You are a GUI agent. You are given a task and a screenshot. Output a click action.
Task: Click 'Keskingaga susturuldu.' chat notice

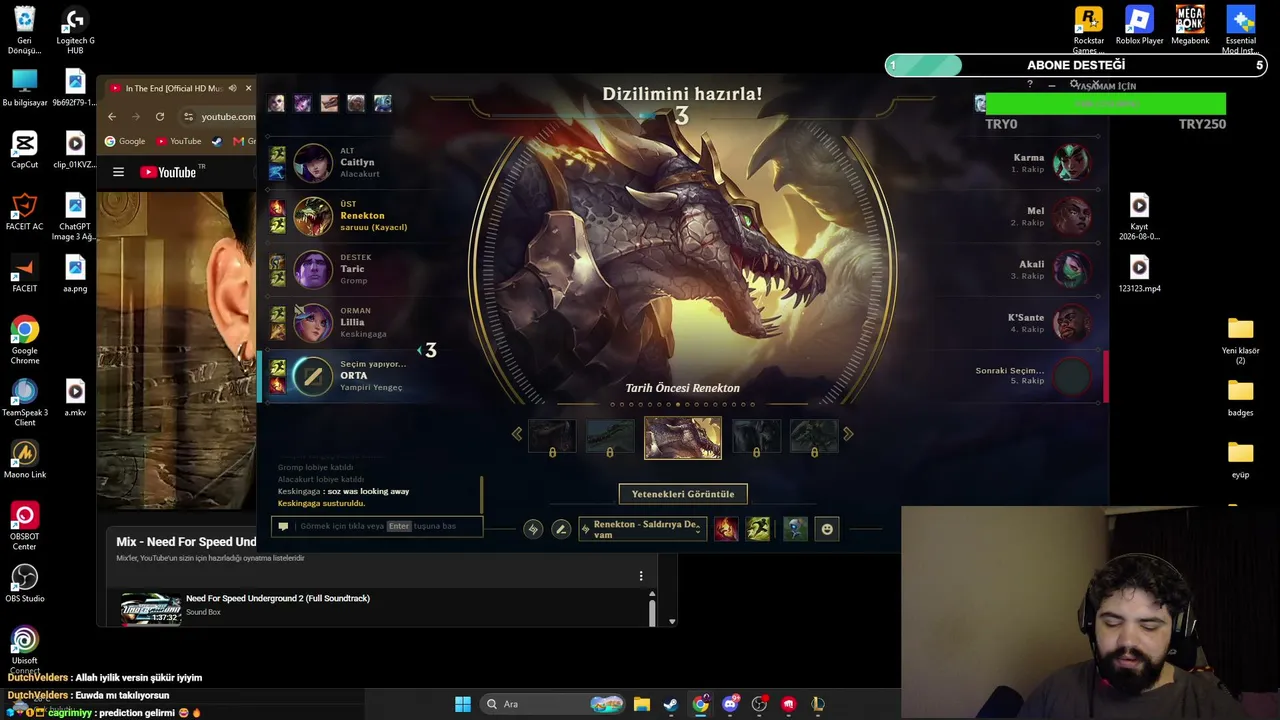[x=321, y=503]
